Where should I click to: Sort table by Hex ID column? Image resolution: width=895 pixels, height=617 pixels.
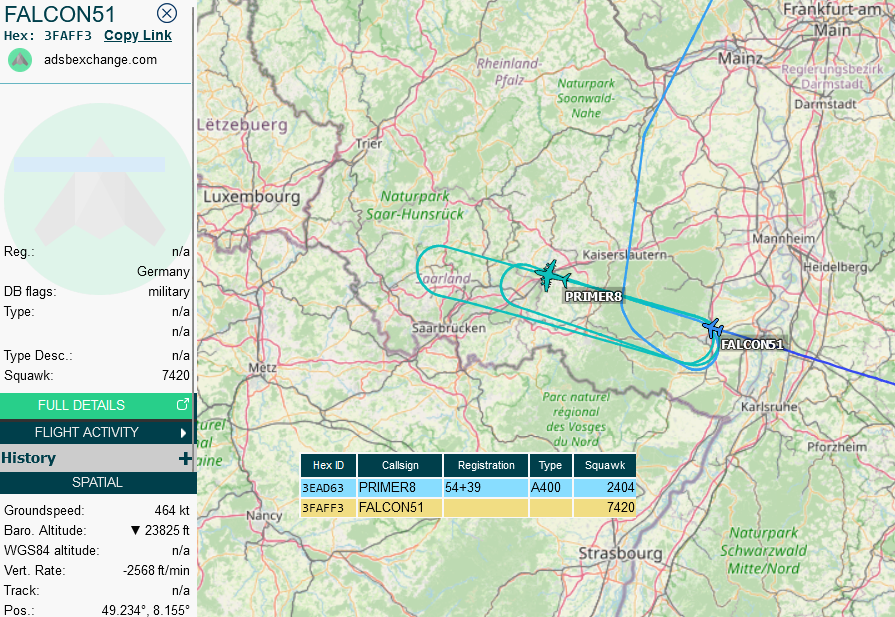click(x=328, y=465)
